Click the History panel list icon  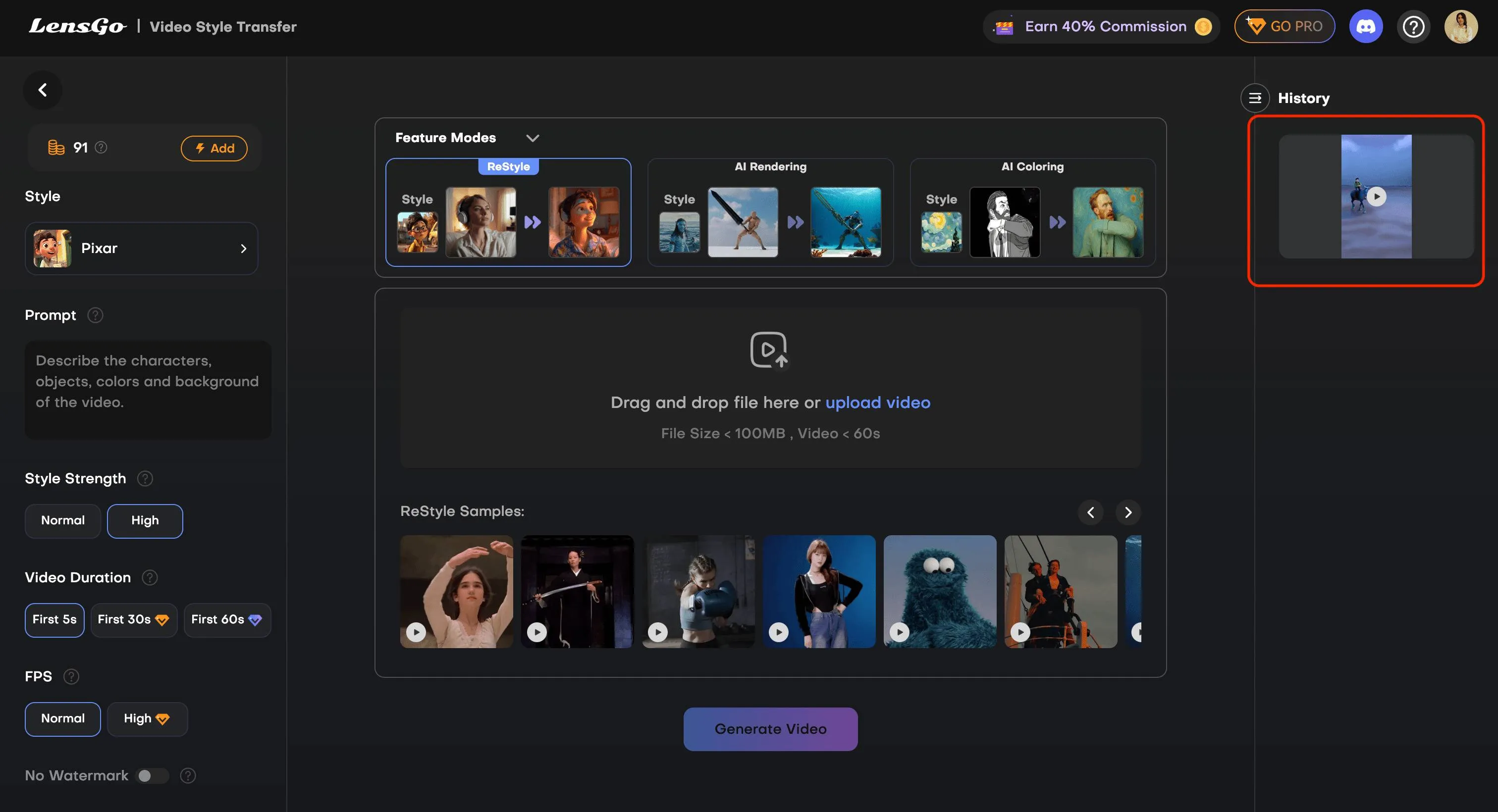(x=1255, y=98)
